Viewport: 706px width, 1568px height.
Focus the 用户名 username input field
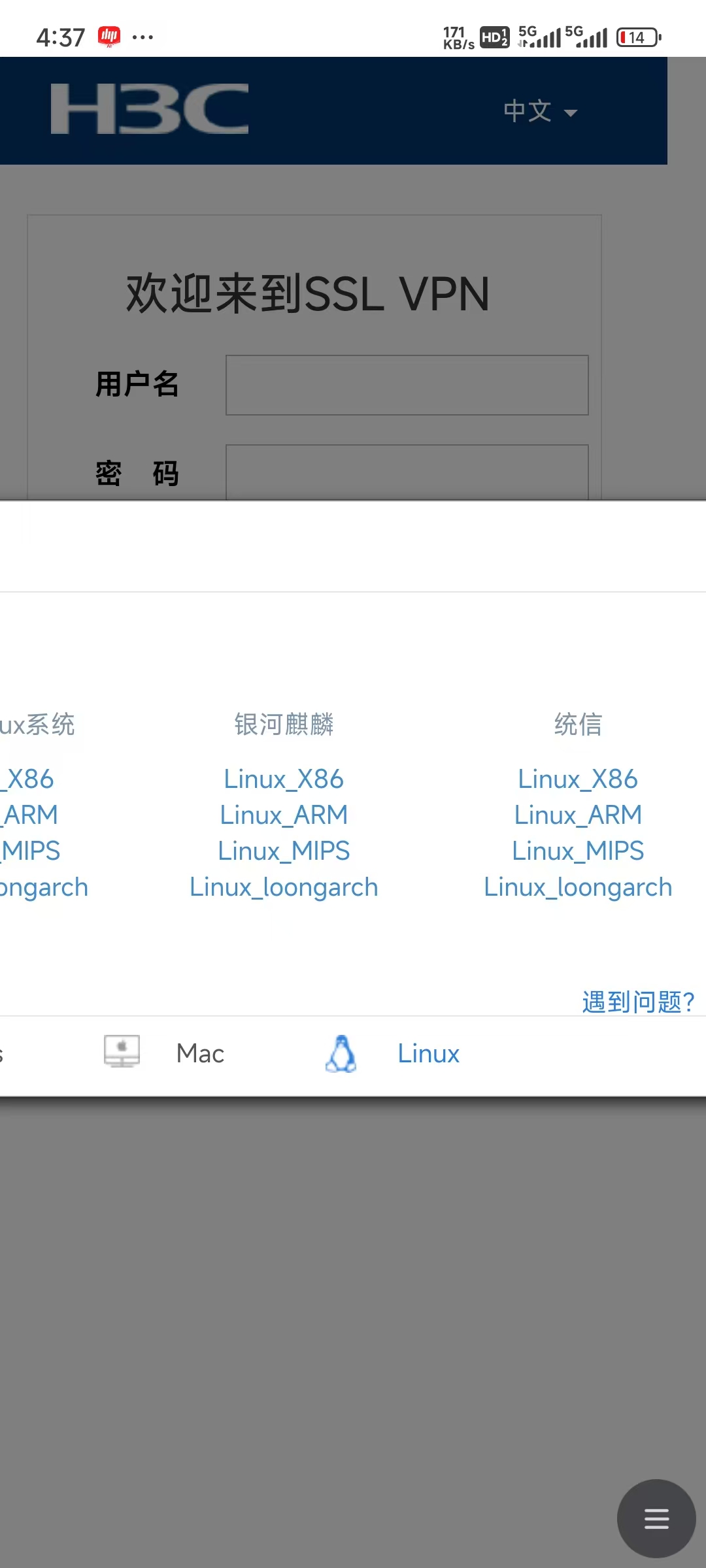407,385
